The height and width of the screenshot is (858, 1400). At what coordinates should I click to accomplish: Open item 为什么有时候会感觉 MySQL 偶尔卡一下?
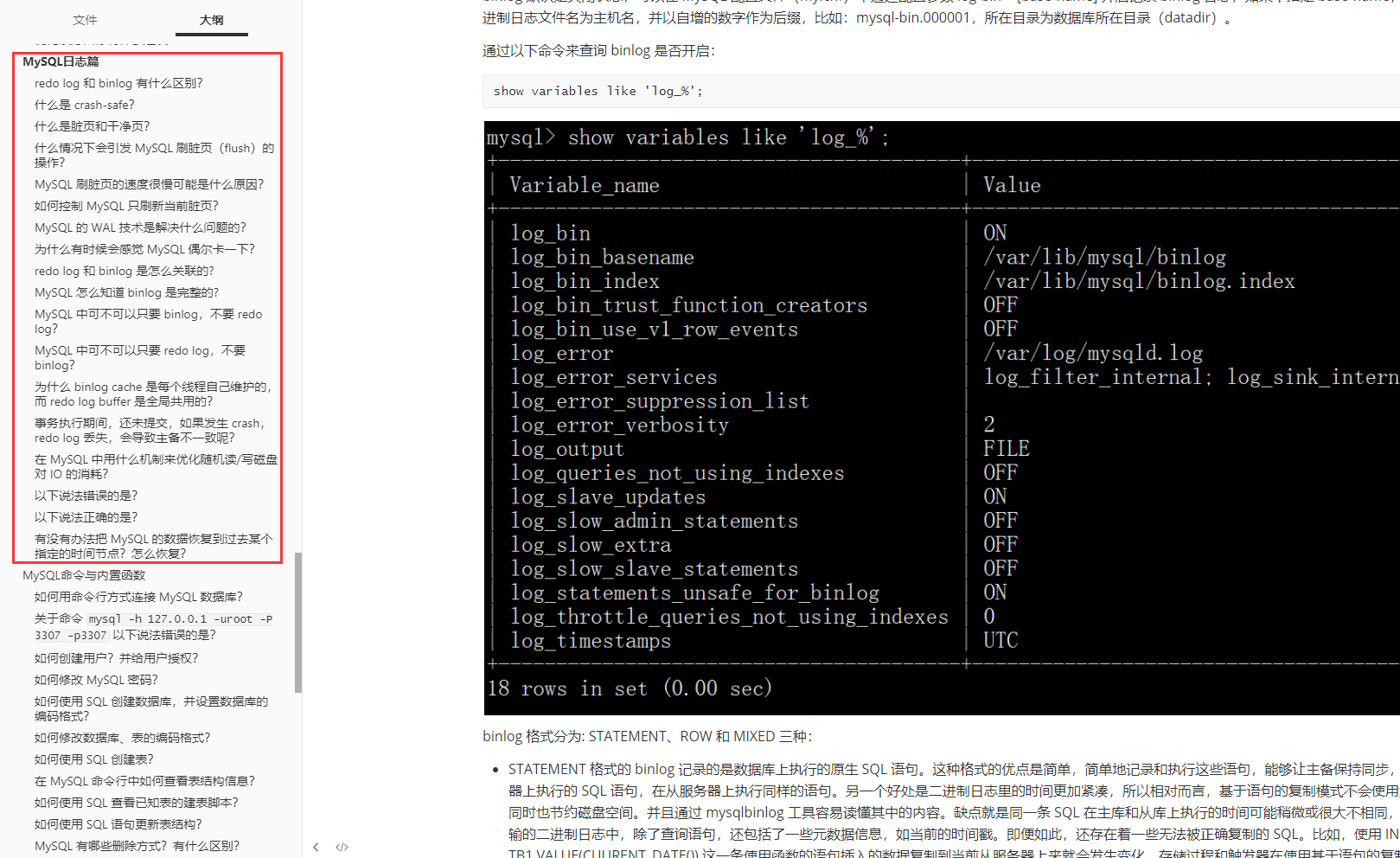pos(144,249)
